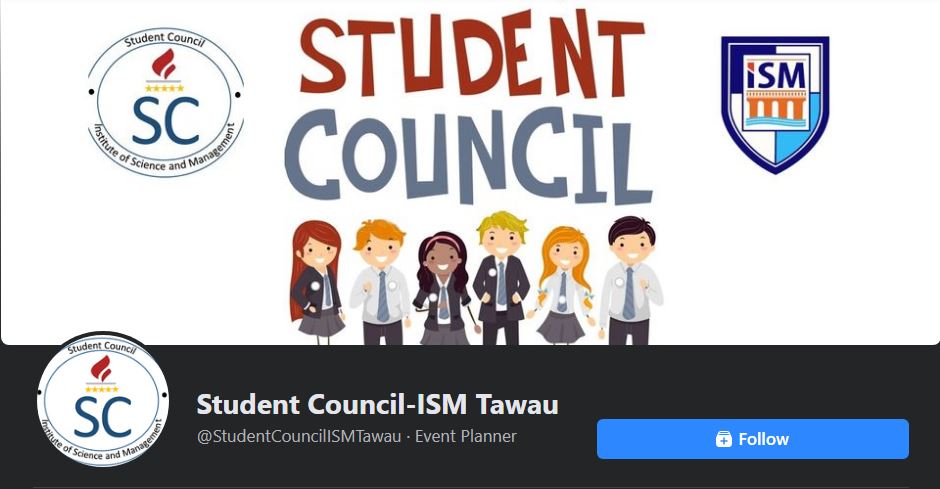Screen dimensions: 940x489
Task: Click the ISM shield logo in cover
Action: coord(775,105)
